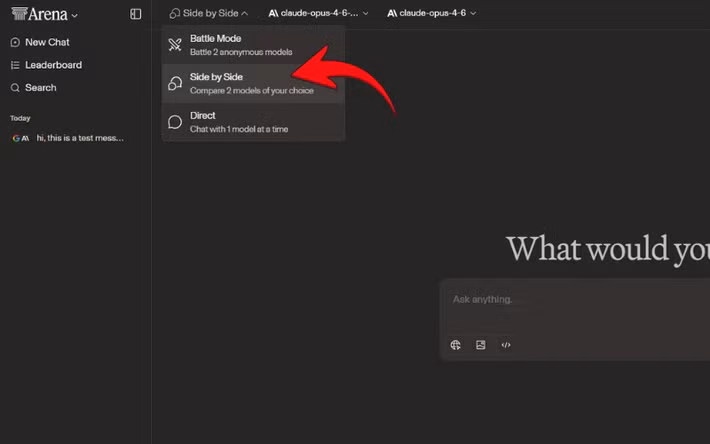Click the New Chat pencil icon
710x444 pixels.
15,42
